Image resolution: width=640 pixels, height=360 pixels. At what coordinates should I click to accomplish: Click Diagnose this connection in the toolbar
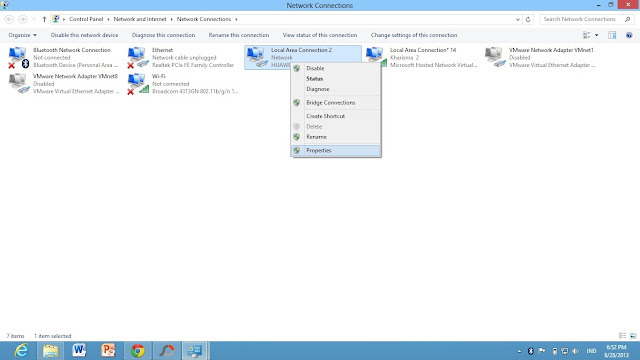pos(163,35)
